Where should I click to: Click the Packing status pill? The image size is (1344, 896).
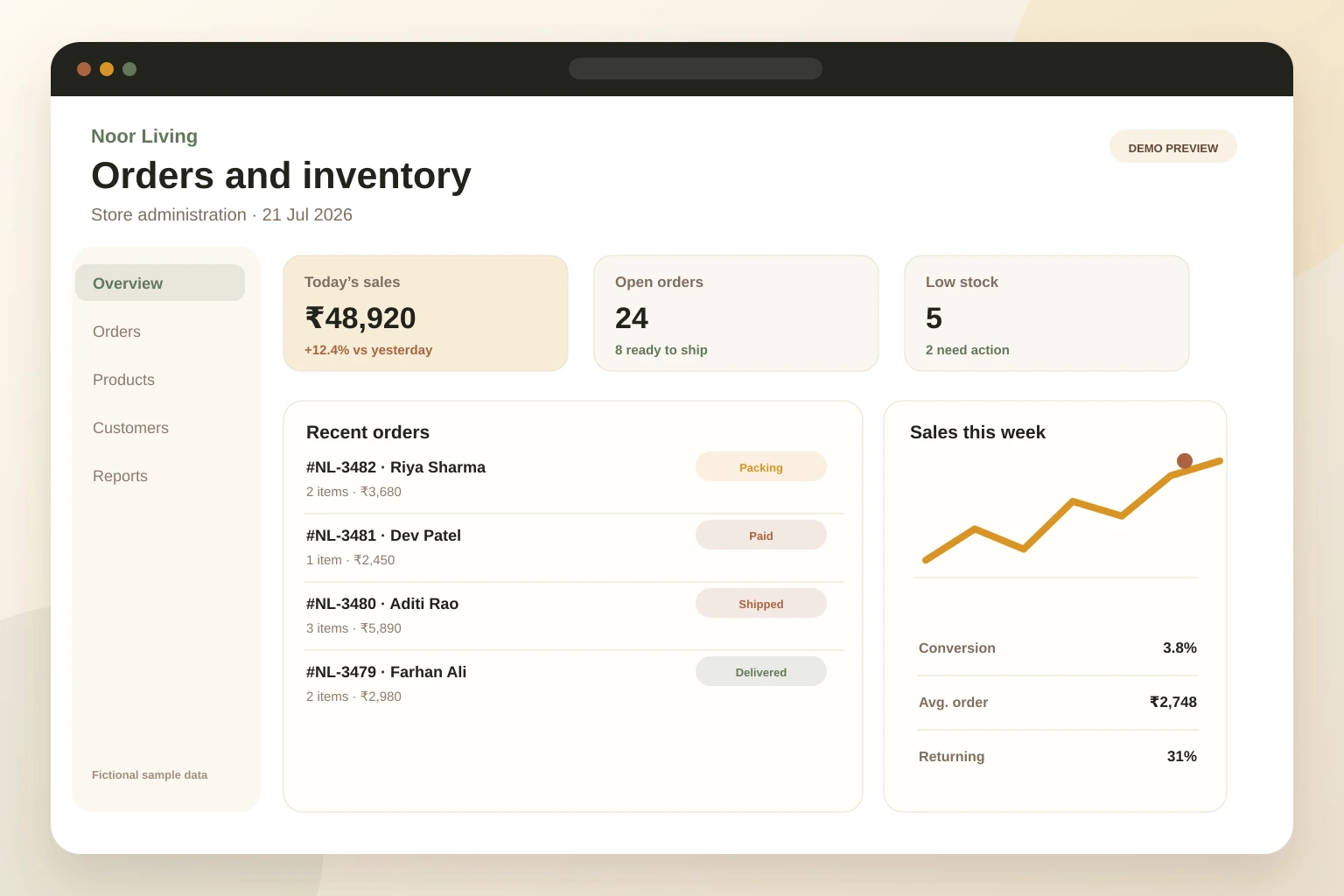click(761, 467)
